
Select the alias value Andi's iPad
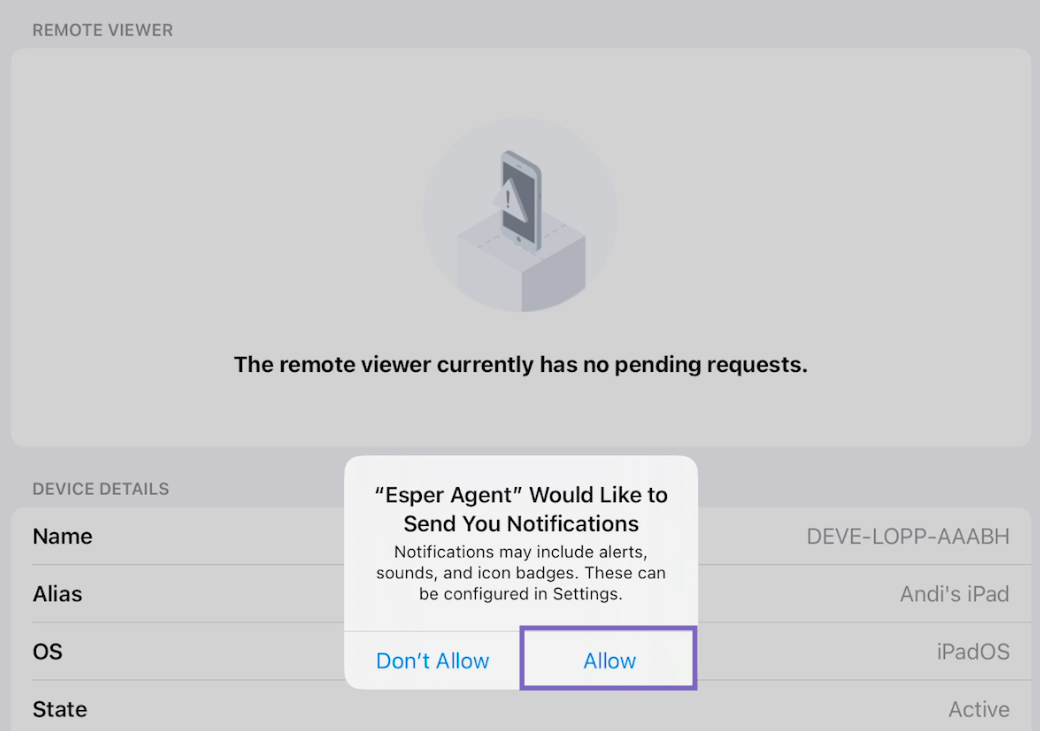pyautogui.click(x=954, y=594)
